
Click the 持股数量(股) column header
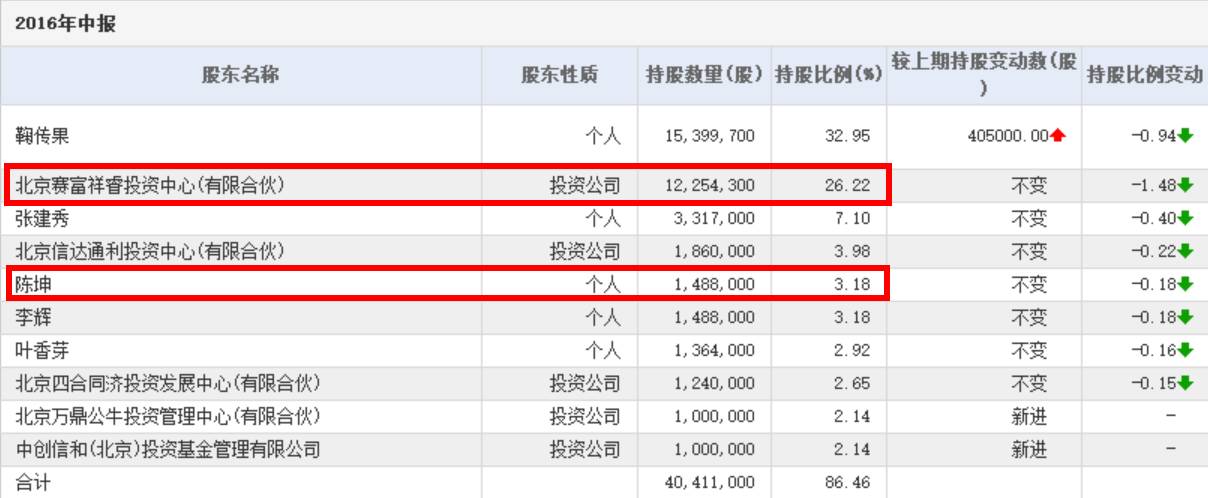click(705, 75)
